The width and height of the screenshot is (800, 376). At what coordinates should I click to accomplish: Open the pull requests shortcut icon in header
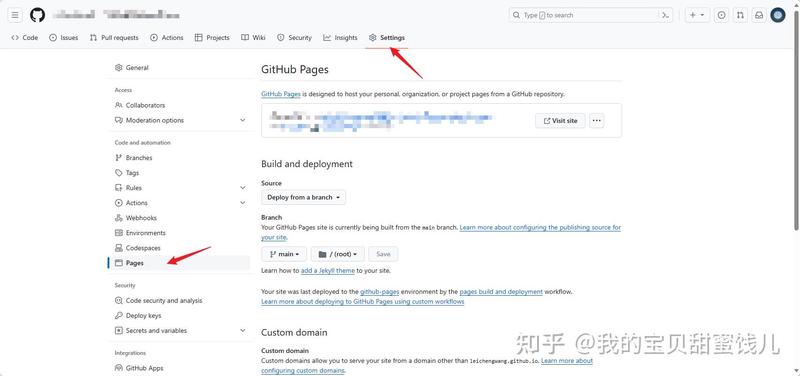[x=740, y=15]
